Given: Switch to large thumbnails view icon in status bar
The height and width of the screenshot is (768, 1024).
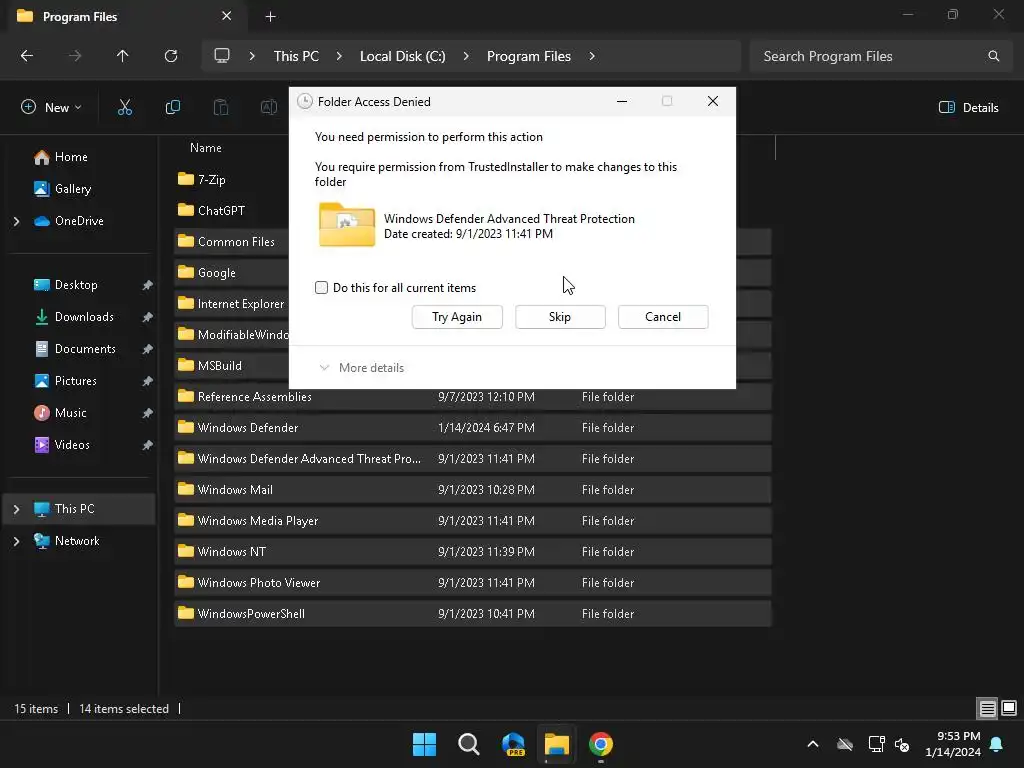Looking at the screenshot, I should coord(1009,708).
